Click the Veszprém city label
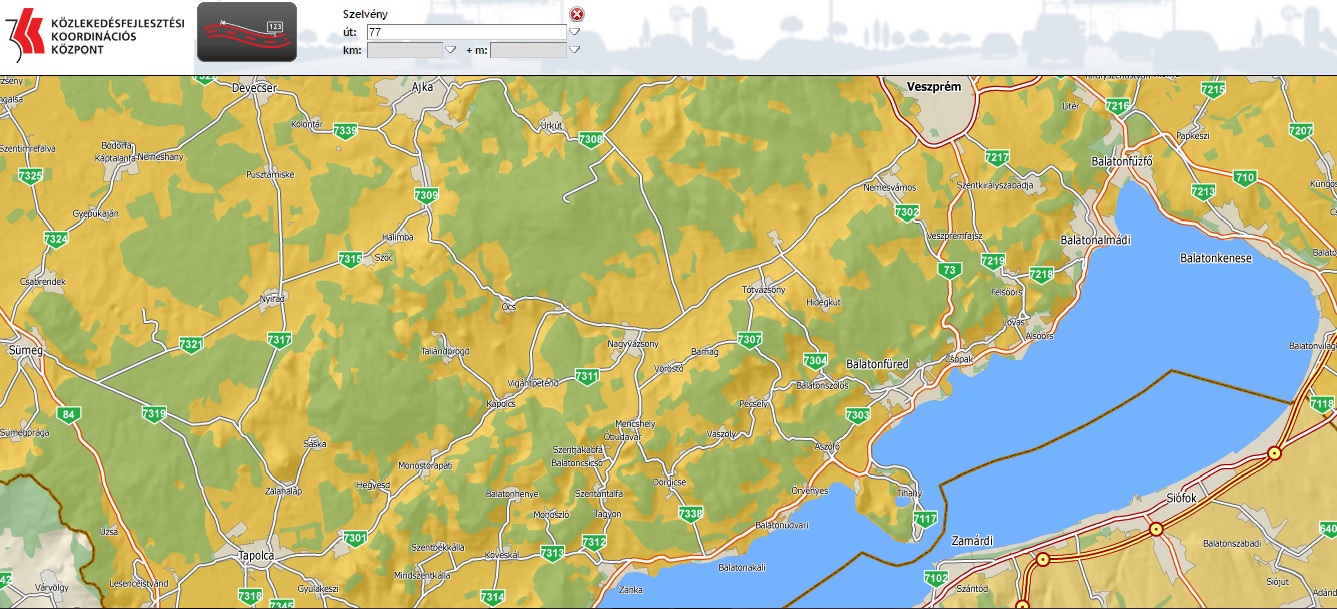This screenshot has height=609, width=1337. [x=933, y=87]
